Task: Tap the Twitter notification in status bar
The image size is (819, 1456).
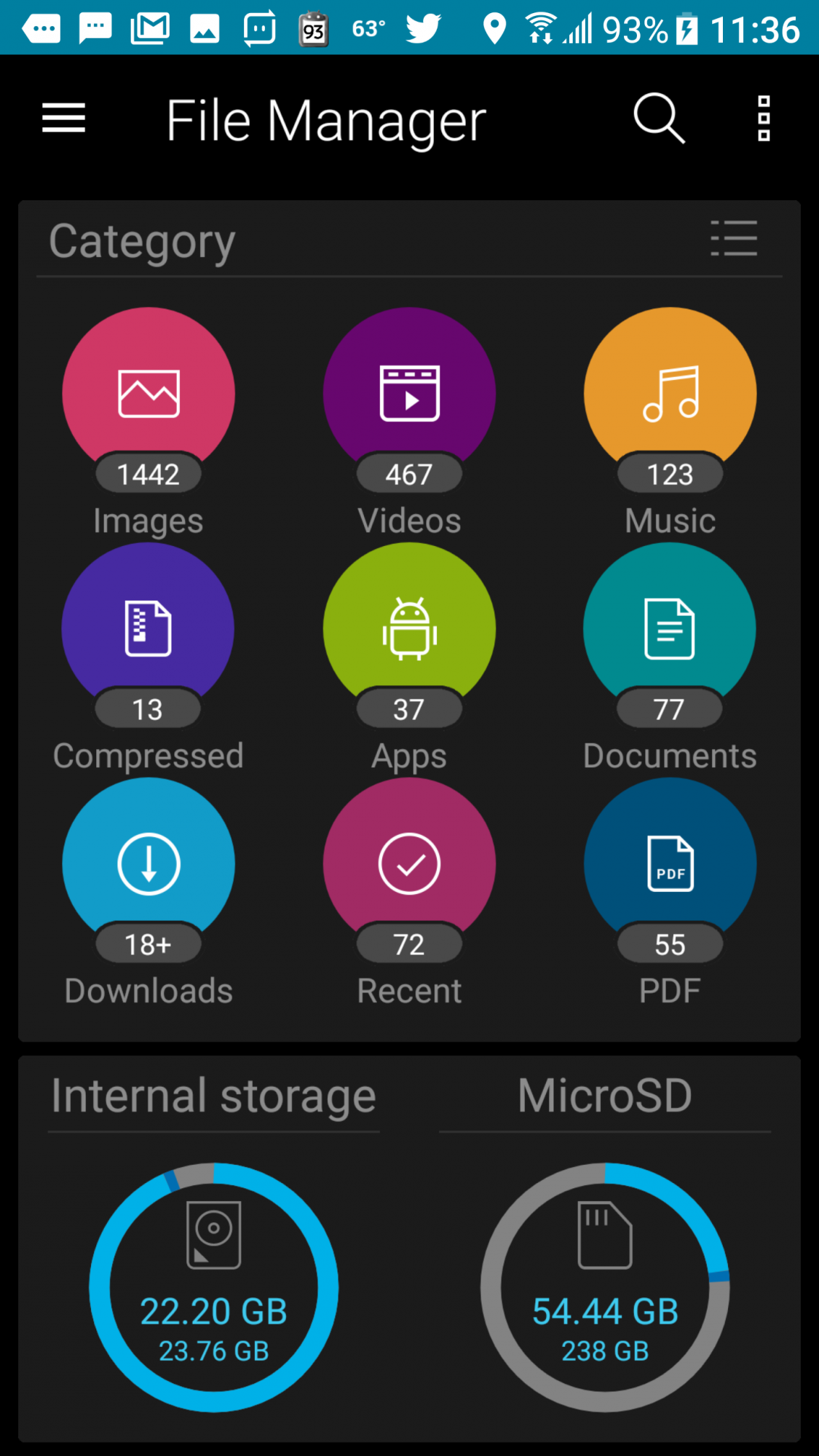Action: click(424, 28)
